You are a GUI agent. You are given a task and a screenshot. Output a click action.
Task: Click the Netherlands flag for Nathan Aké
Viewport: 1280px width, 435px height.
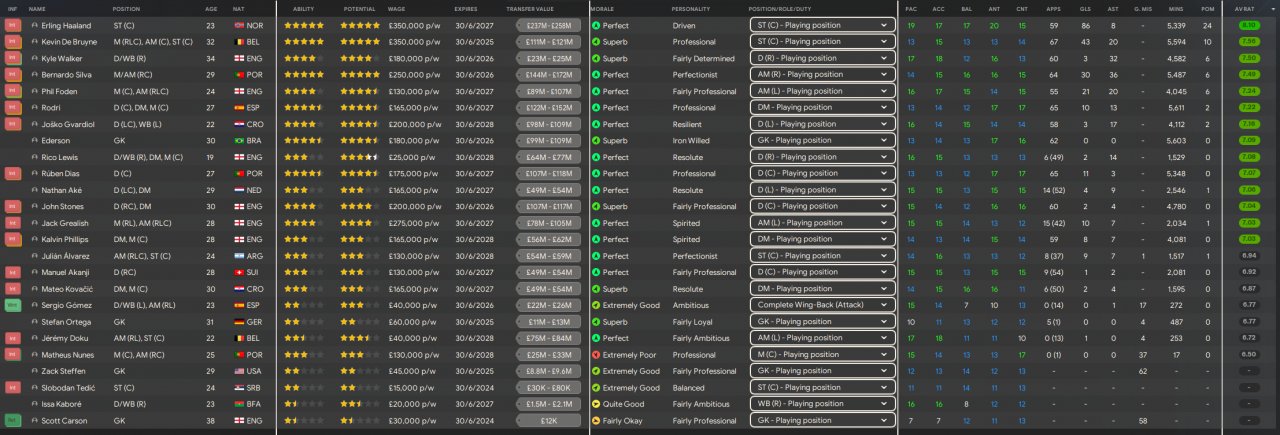click(238, 190)
